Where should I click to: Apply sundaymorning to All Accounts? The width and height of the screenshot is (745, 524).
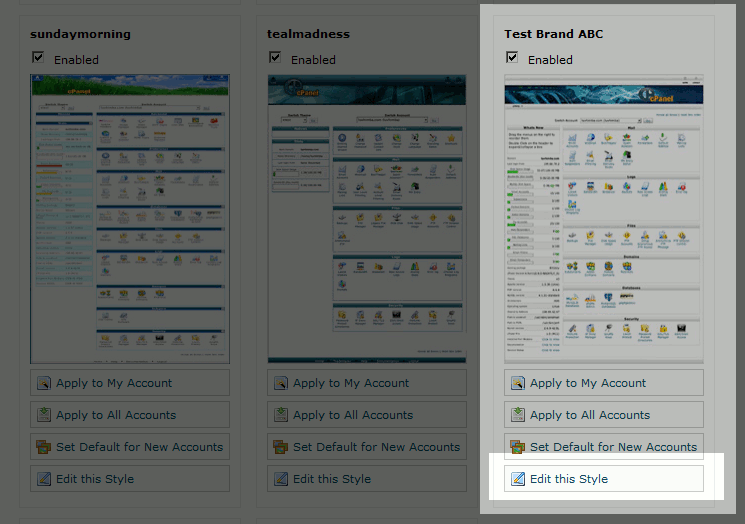coord(130,414)
